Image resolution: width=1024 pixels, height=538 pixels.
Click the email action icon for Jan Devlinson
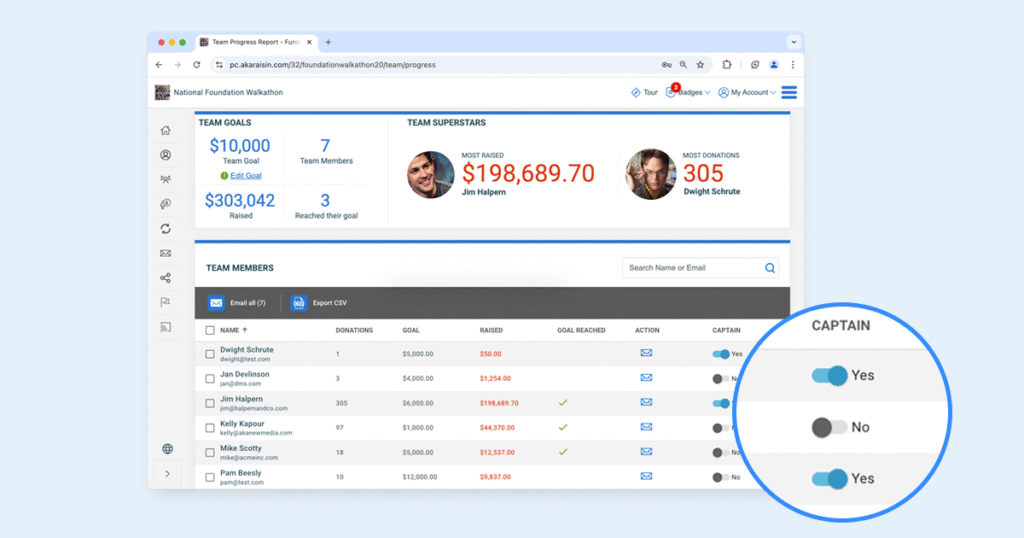pos(646,378)
